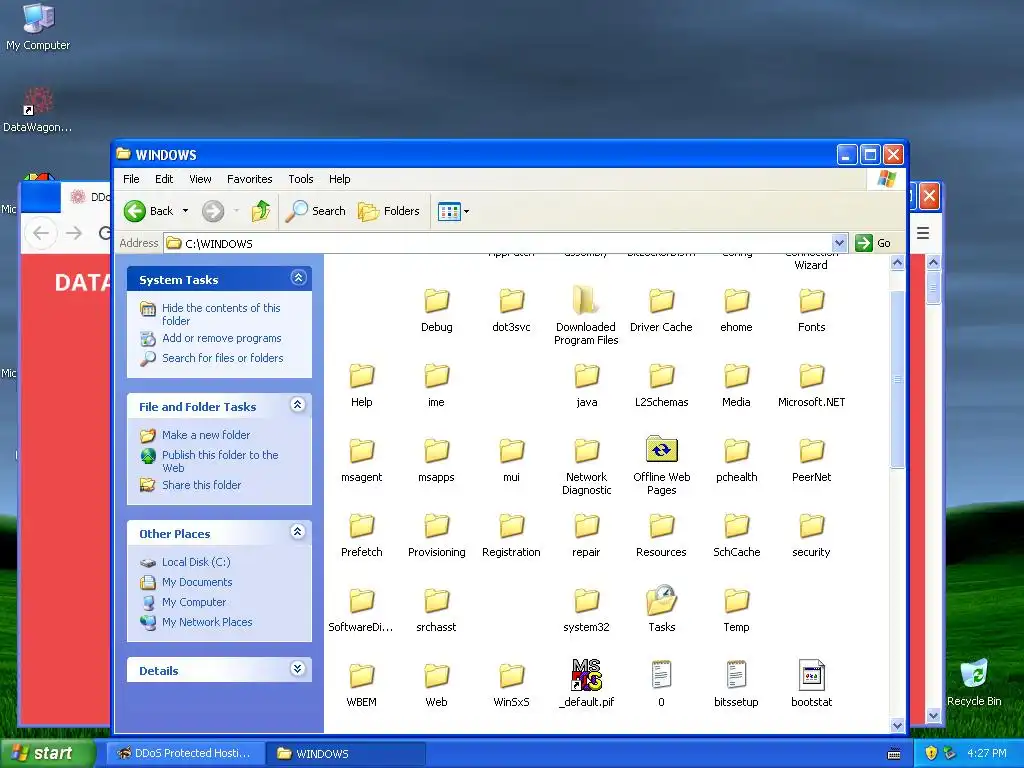This screenshot has width=1024, height=768.
Task: Expand the address bar dropdown
Action: (839, 243)
